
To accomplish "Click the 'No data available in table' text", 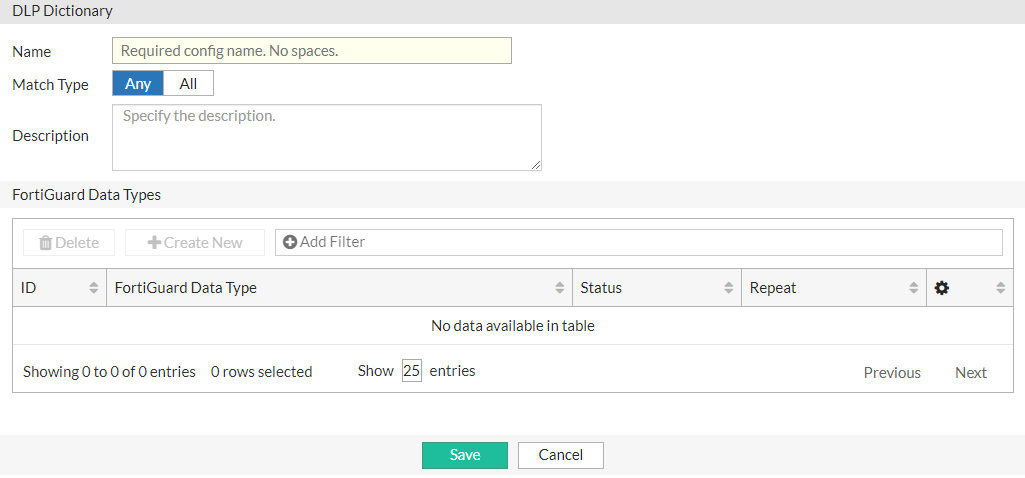I will pyautogui.click(x=513, y=326).
